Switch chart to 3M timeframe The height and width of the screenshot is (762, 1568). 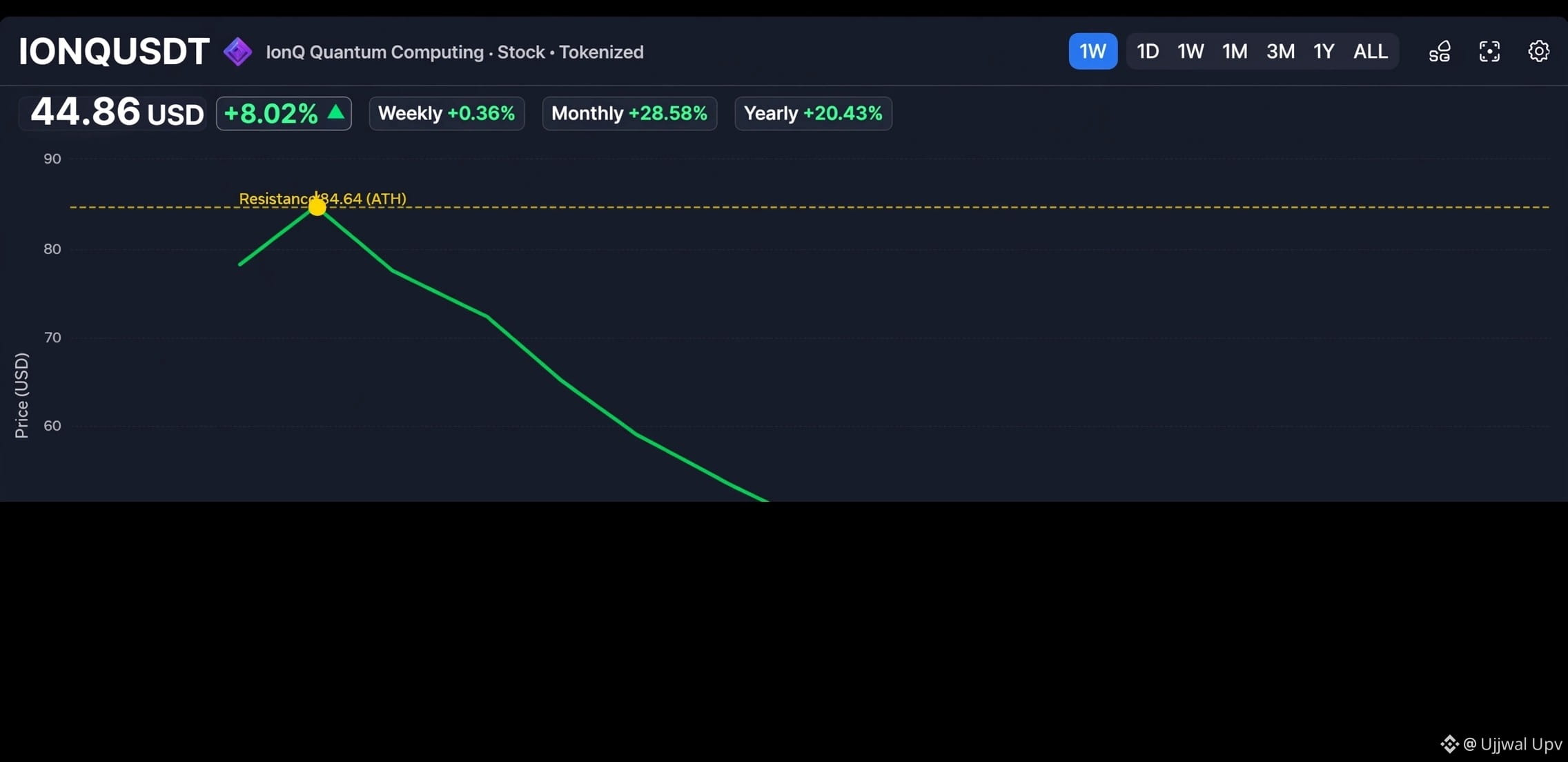coord(1280,51)
